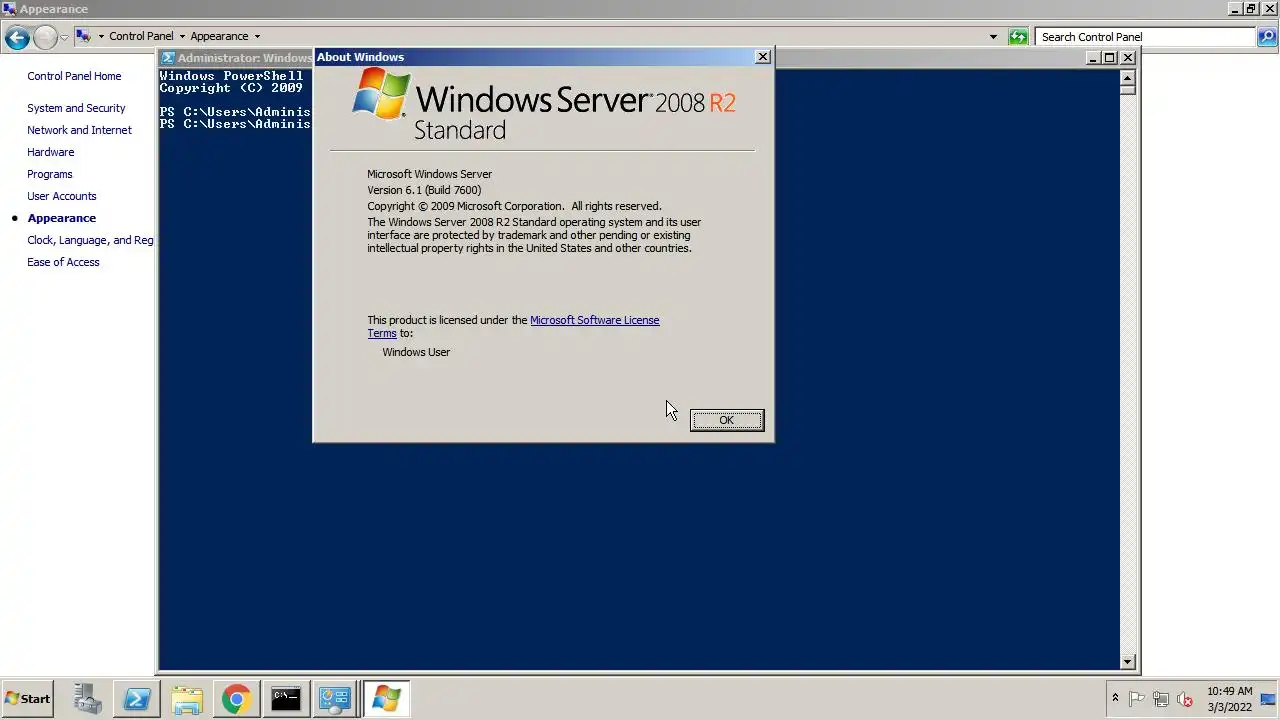Open Ease of Access category

tap(63, 262)
